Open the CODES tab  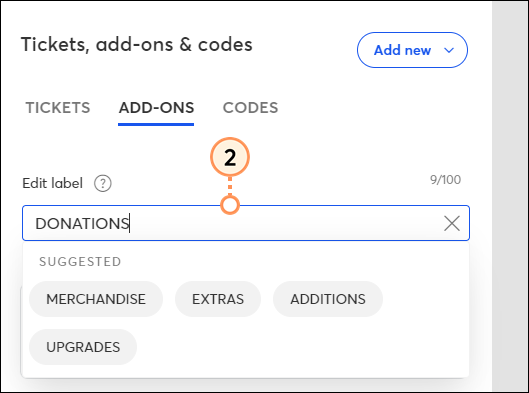(x=250, y=108)
